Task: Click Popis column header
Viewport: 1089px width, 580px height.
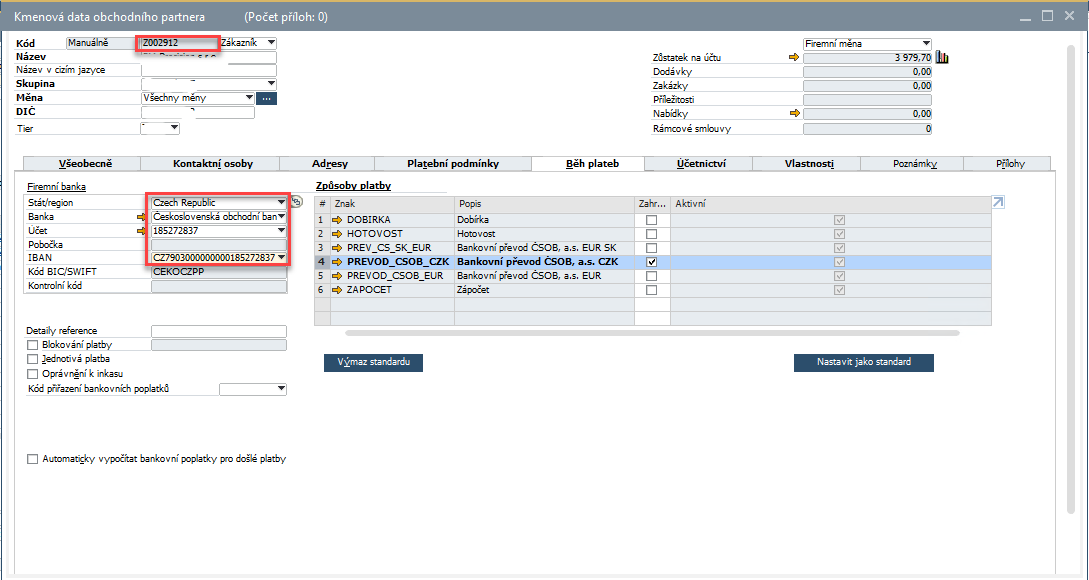Action: (544, 204)
